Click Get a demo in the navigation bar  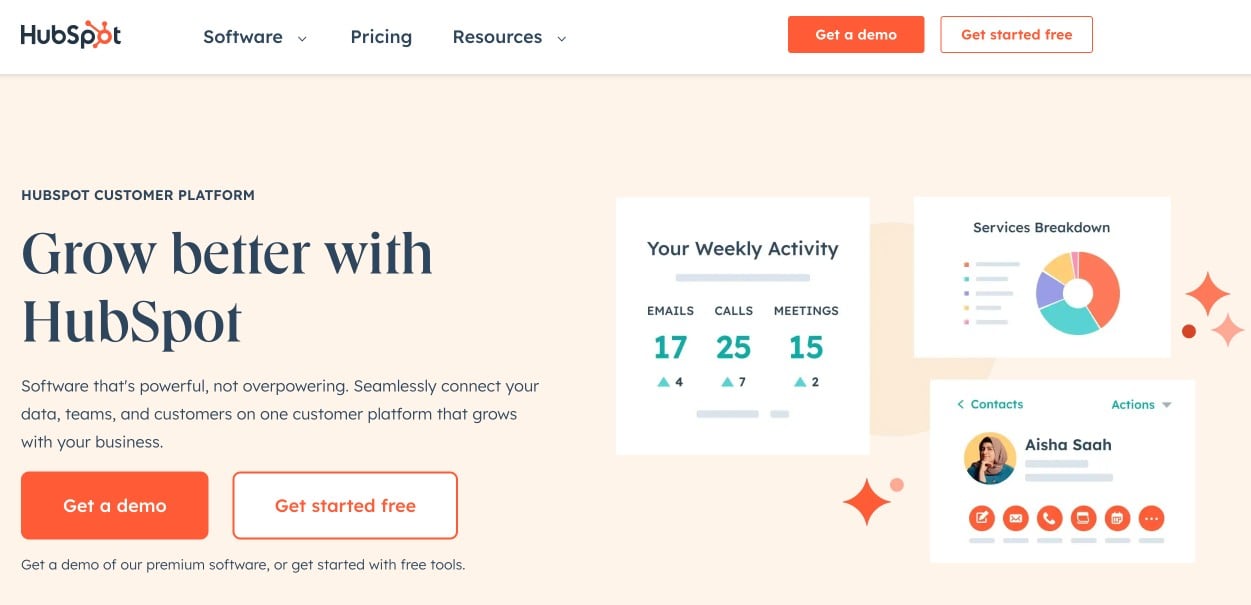(x=856, y=35)
